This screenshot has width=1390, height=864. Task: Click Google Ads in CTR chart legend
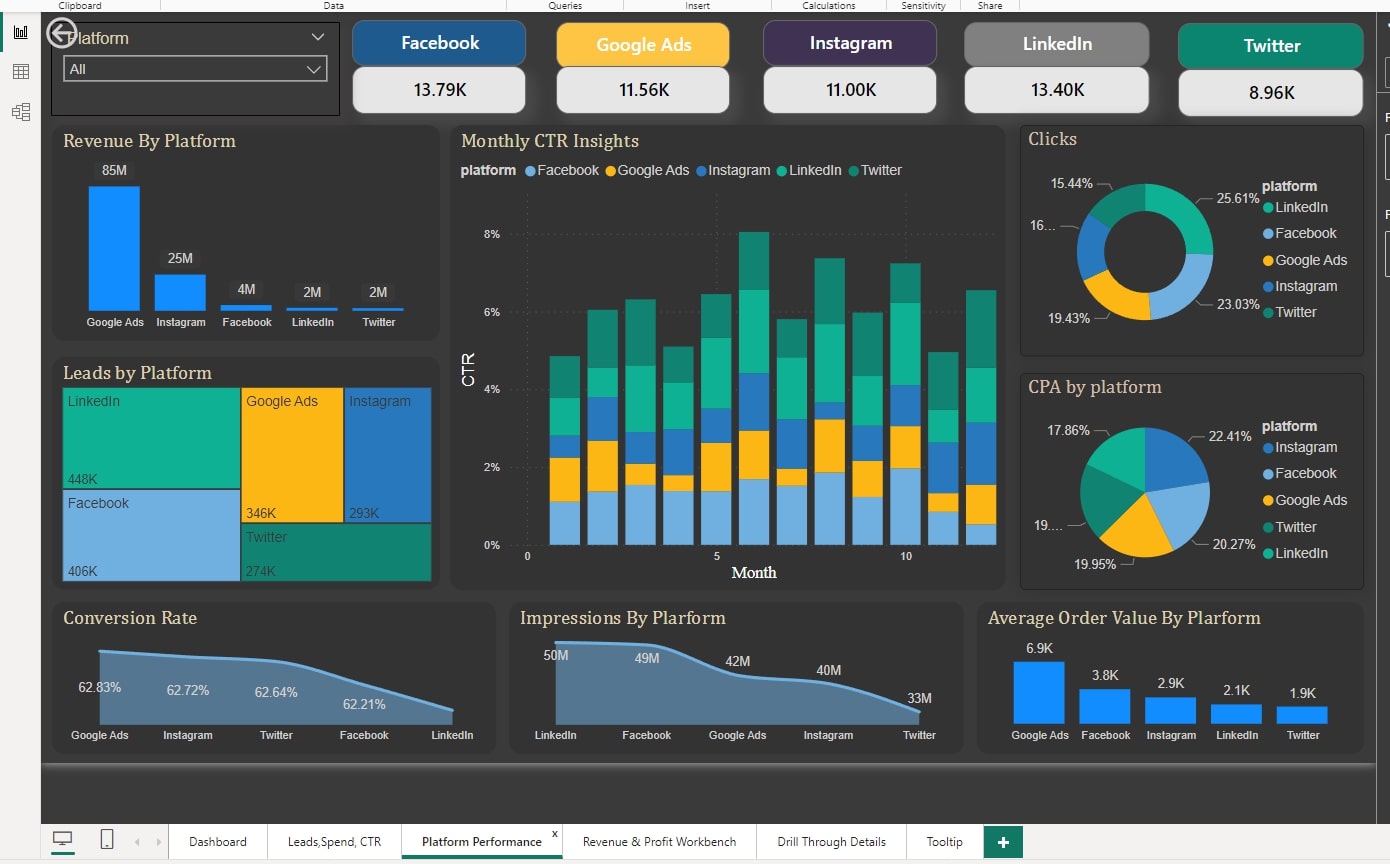tap(646, 170)
